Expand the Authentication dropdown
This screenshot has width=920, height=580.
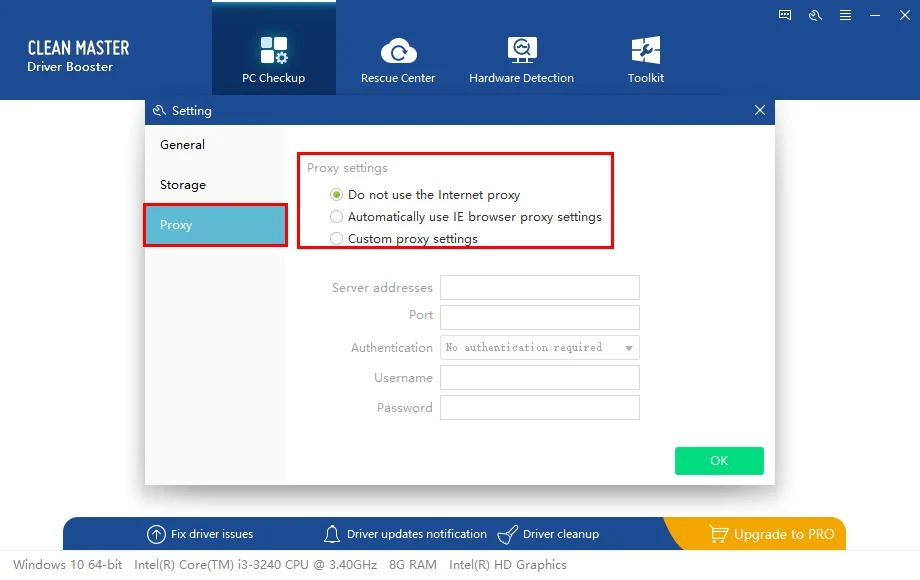click(x=629, y=348)
